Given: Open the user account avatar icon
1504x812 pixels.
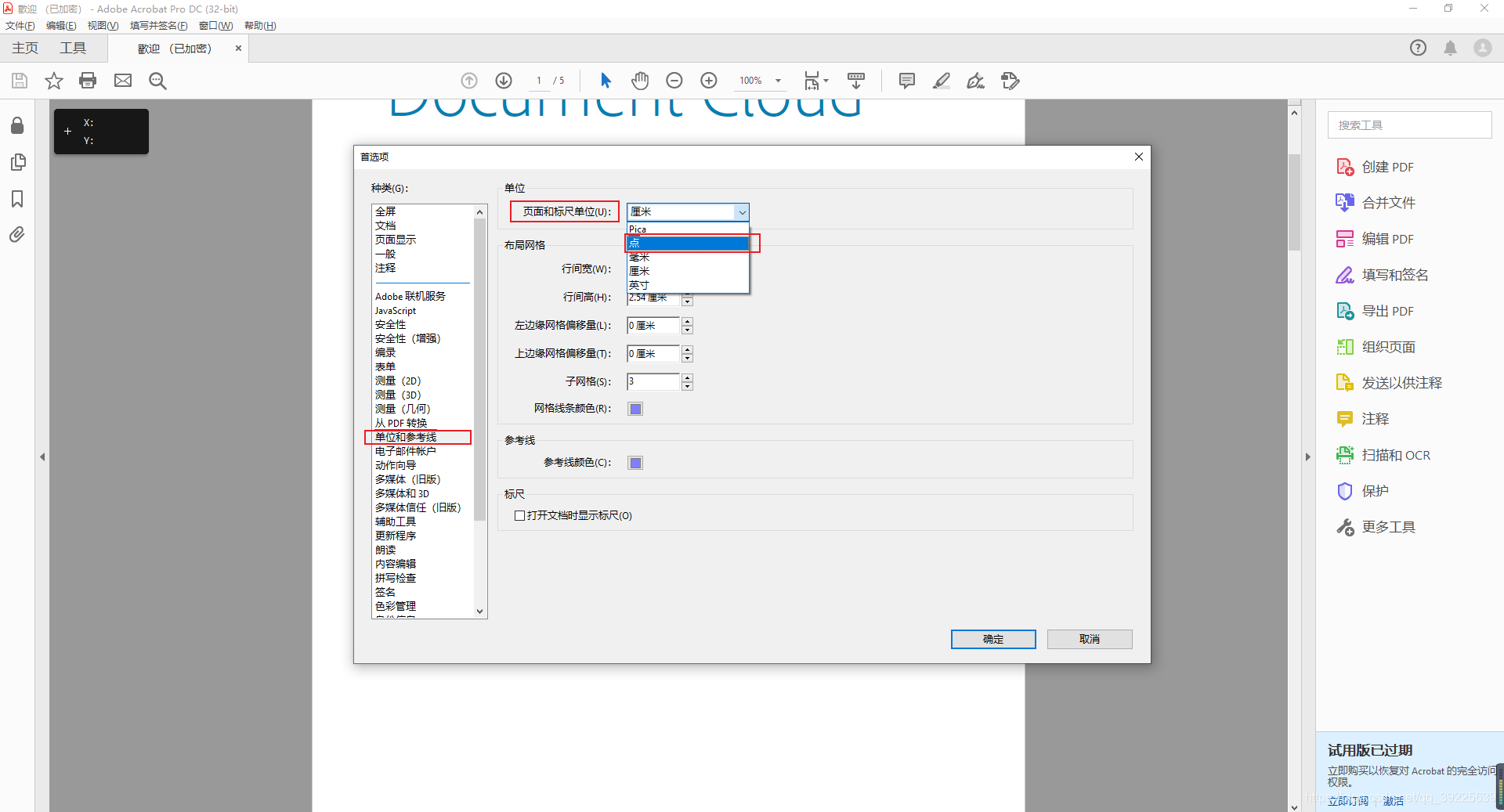Looking at the screenshot, I should (x=1483, y=48).
